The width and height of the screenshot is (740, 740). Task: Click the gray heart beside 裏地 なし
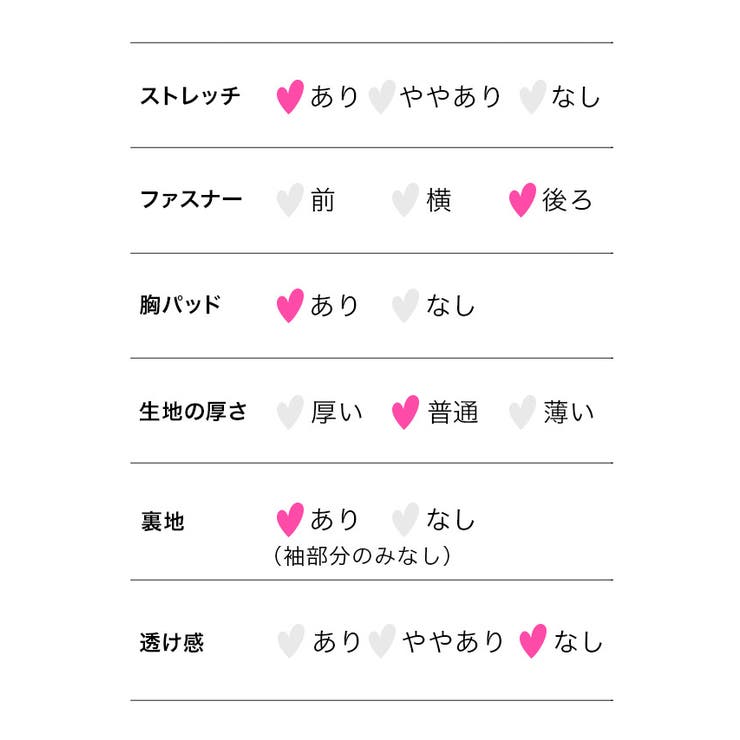404,520
